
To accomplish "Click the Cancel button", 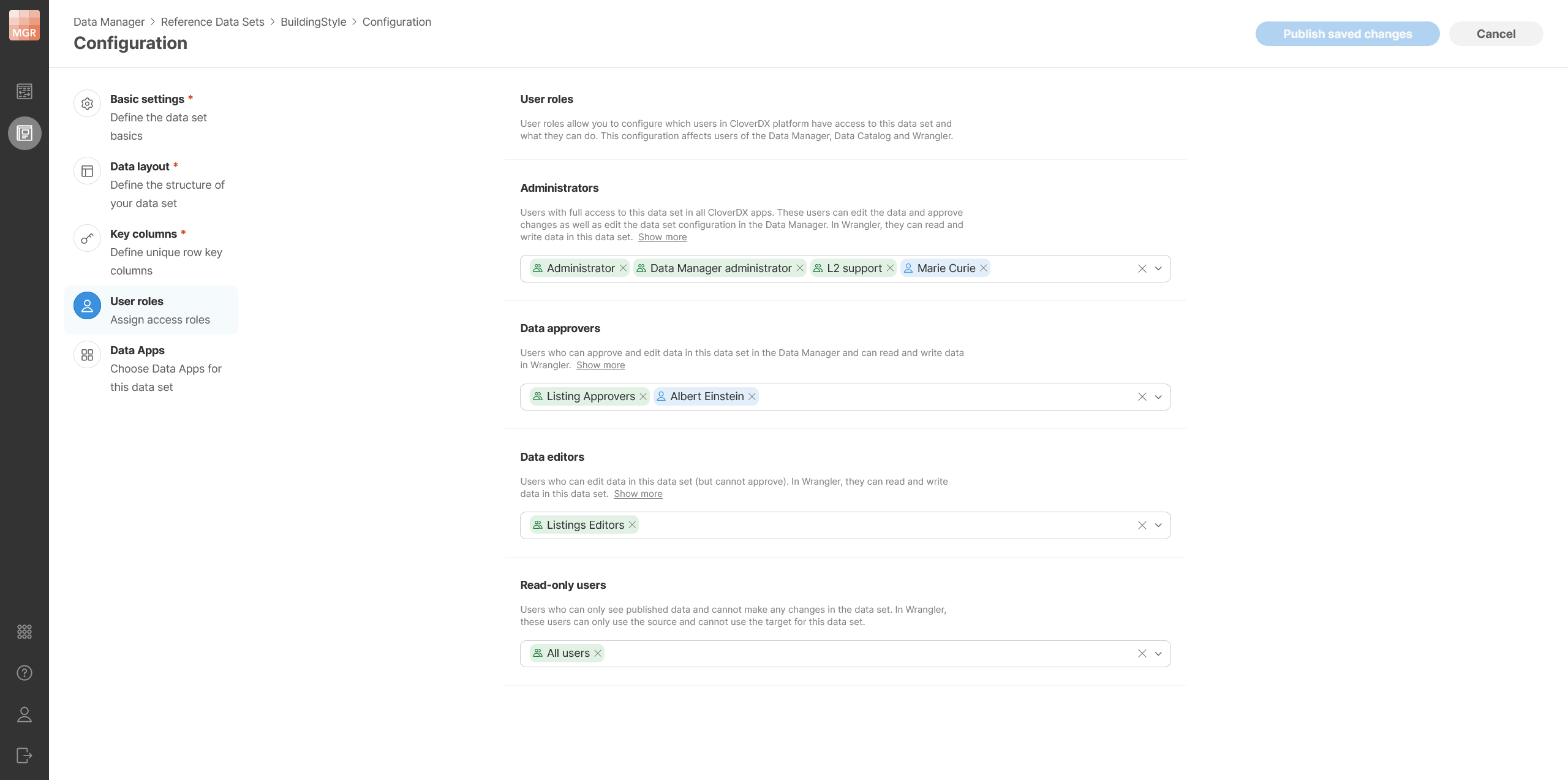I will 1496,34.
